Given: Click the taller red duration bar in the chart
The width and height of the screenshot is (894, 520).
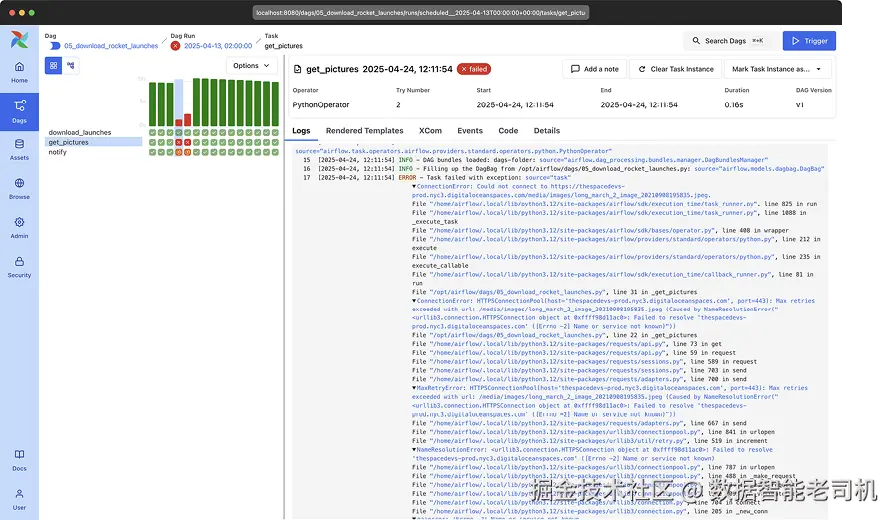Looking at the screenshot, I should pos(188,120).
